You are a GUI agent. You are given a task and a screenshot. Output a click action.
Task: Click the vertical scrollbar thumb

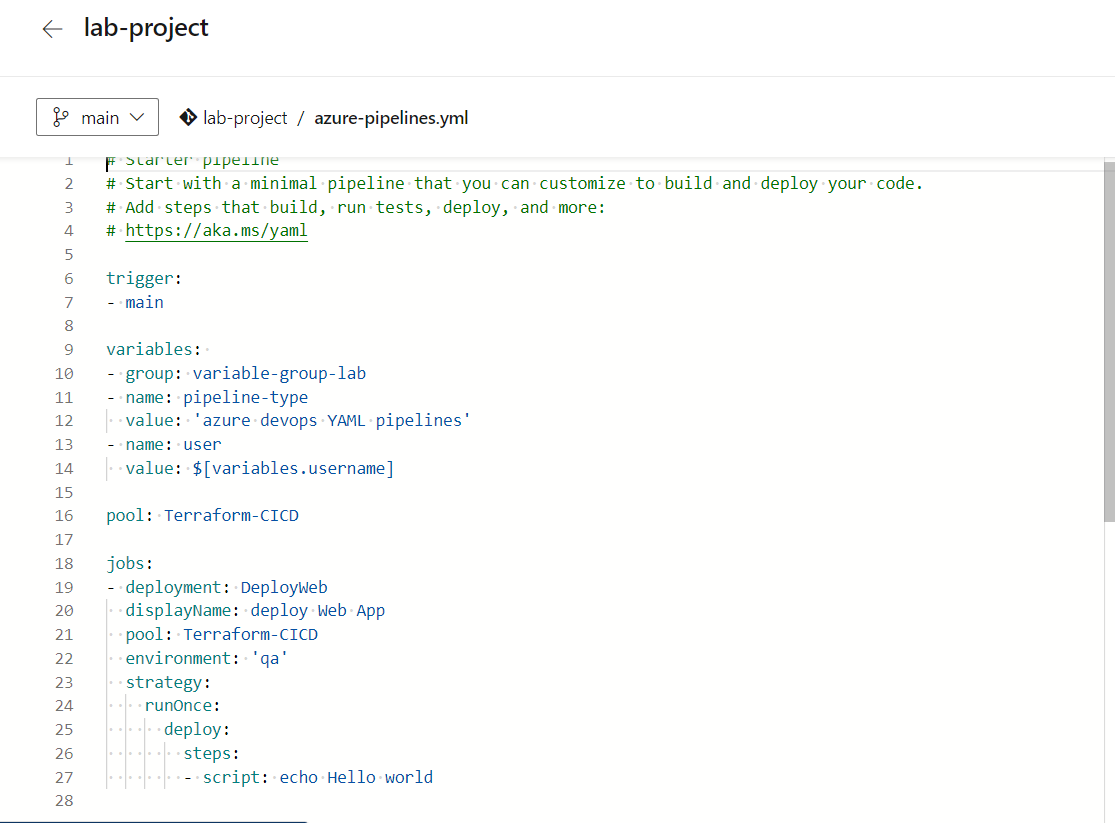coord(1109,341)
